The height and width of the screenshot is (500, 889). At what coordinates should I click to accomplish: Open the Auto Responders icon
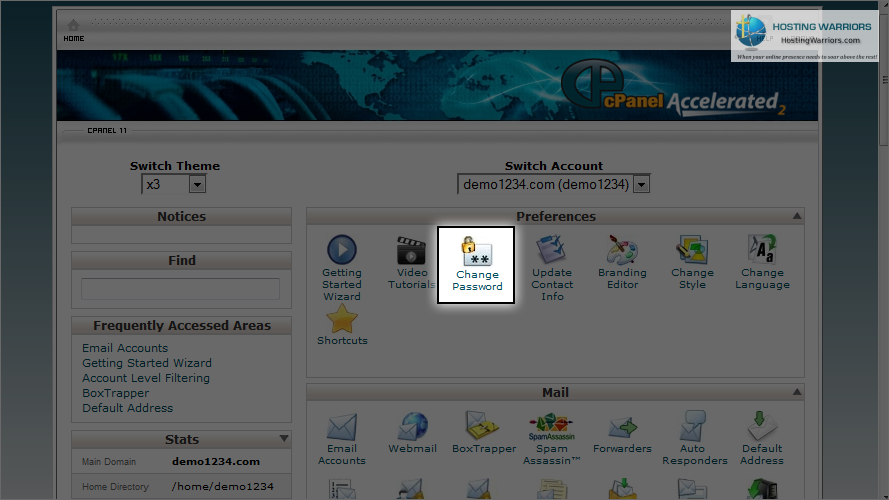[x=692, y=426]
